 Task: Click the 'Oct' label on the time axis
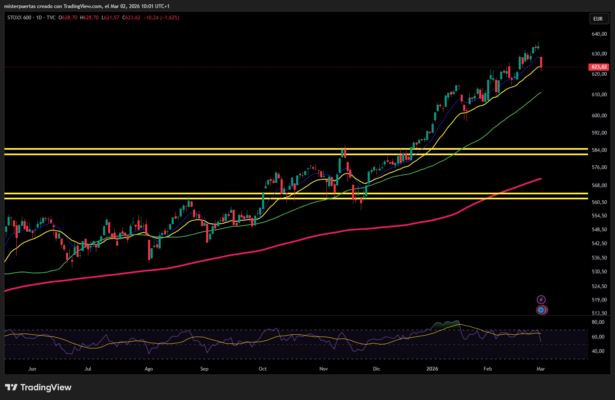263,368
